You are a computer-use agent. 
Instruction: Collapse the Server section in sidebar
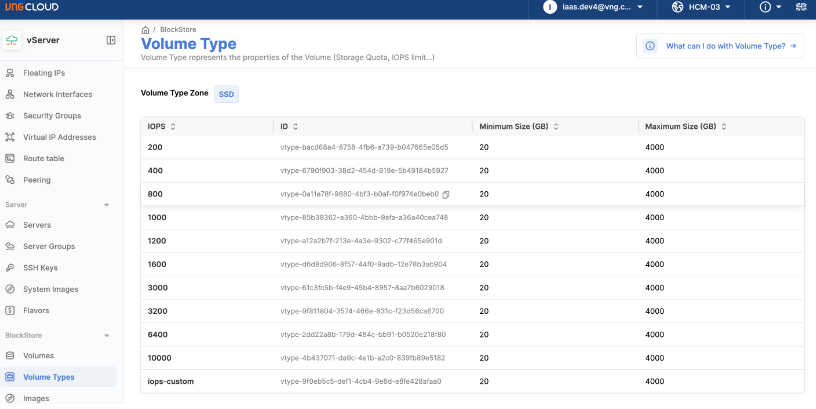coord(107,204)
